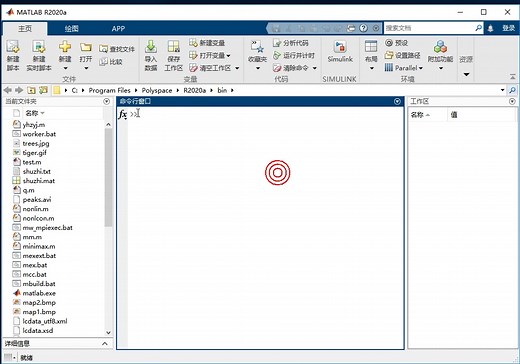Click the 搜索文档 search field
Image resolution: width=520 pixels, height=364 pixels.
point(429,28)
